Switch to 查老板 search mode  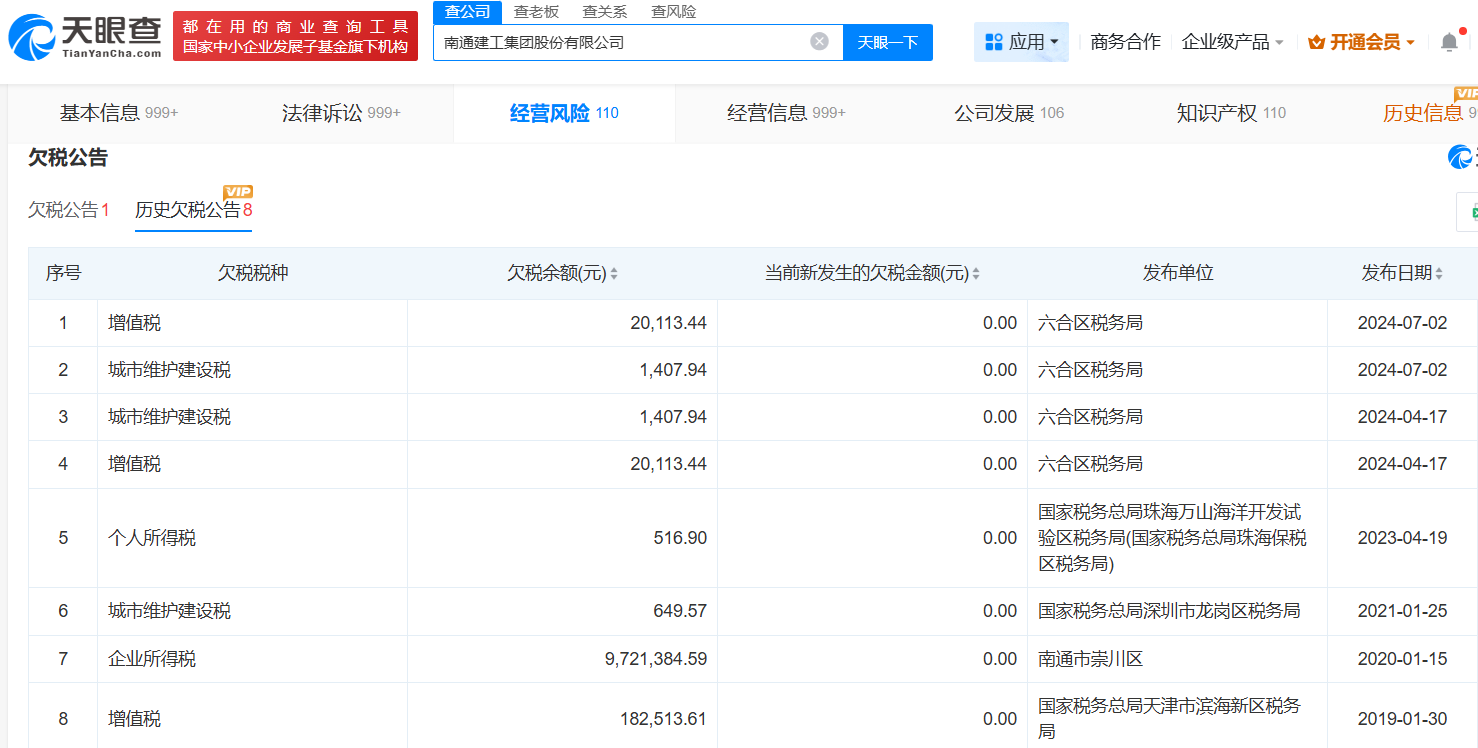(536, 12)
